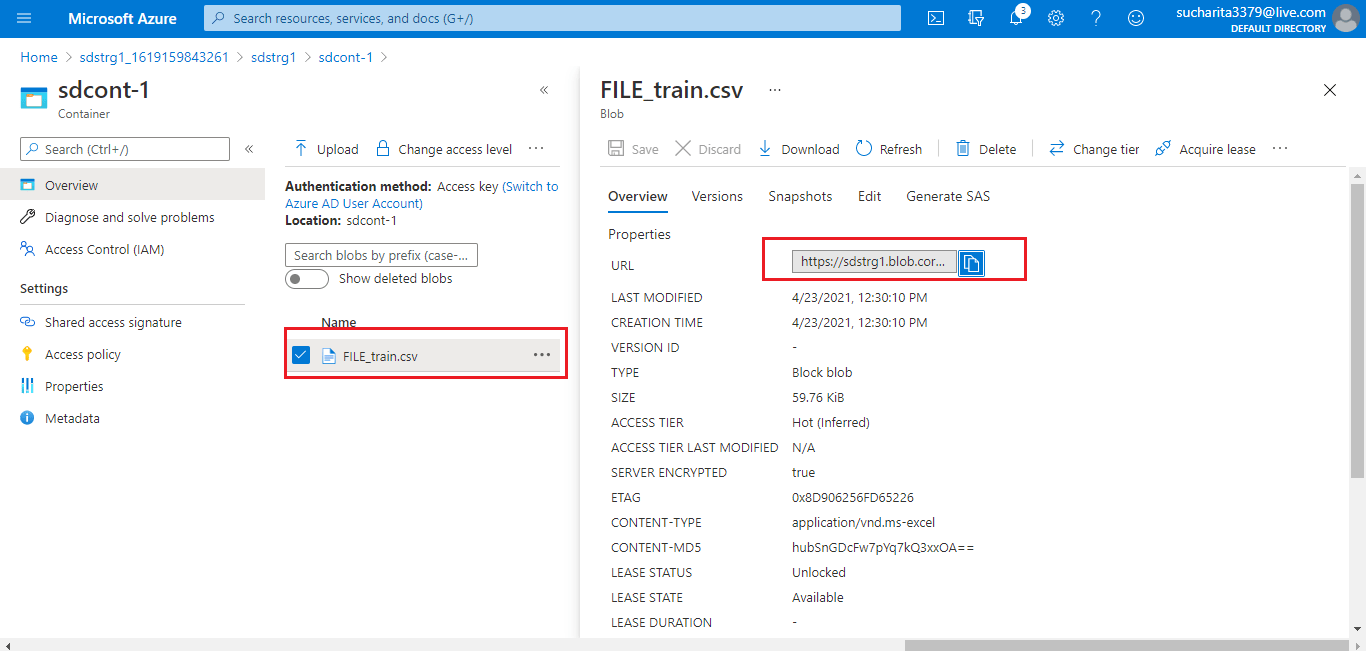Click the Refresh circular arrow icon
The image size is (1366, 651).
pos(864,149)
